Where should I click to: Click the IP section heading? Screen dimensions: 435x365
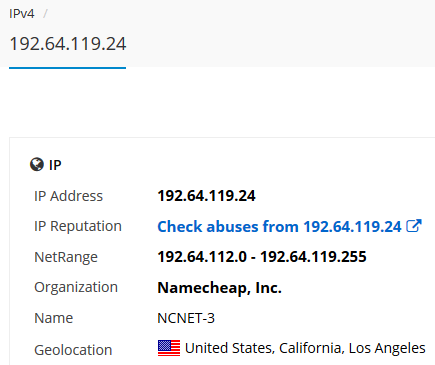tap(55, 165)
